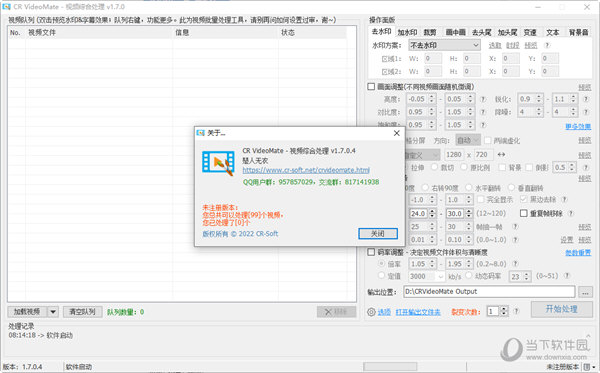Tick the 背景 checkbox
Screen dimensions: 600x373
point(502,168)
